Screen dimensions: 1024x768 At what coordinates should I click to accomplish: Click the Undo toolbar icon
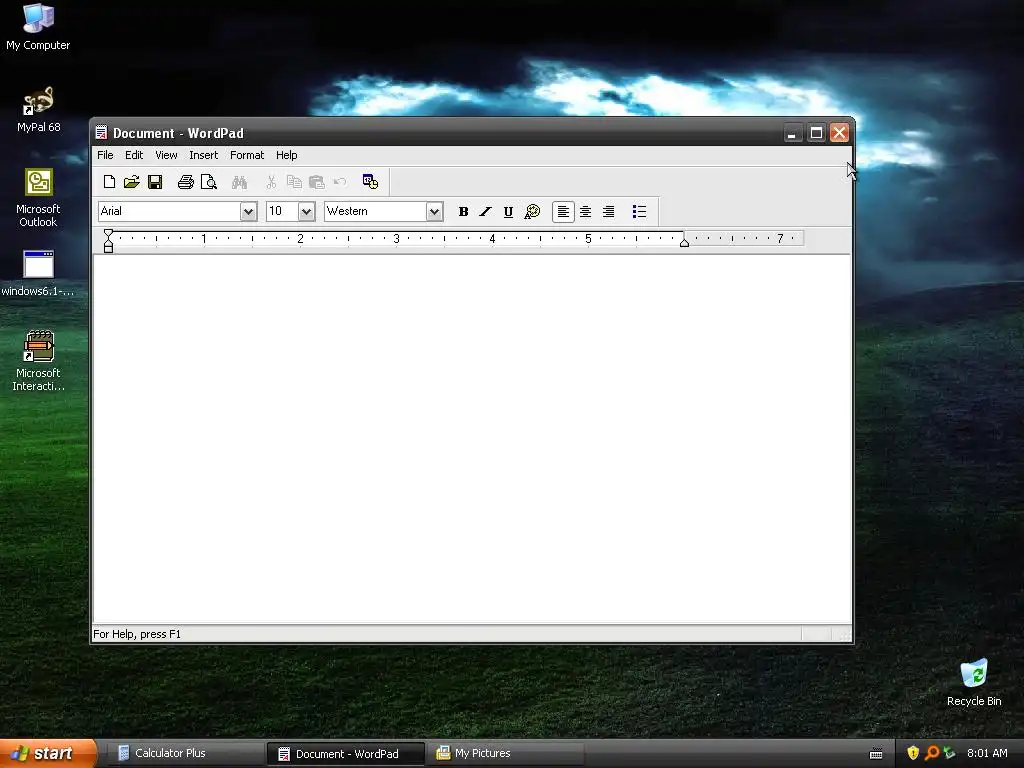pos(340,182)
